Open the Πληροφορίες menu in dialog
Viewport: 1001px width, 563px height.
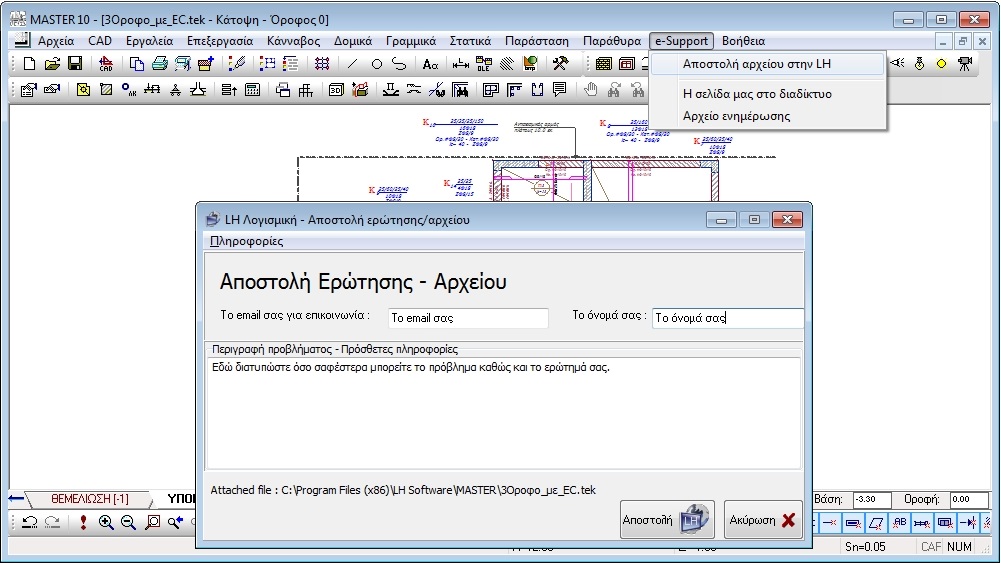pos(246,241)
